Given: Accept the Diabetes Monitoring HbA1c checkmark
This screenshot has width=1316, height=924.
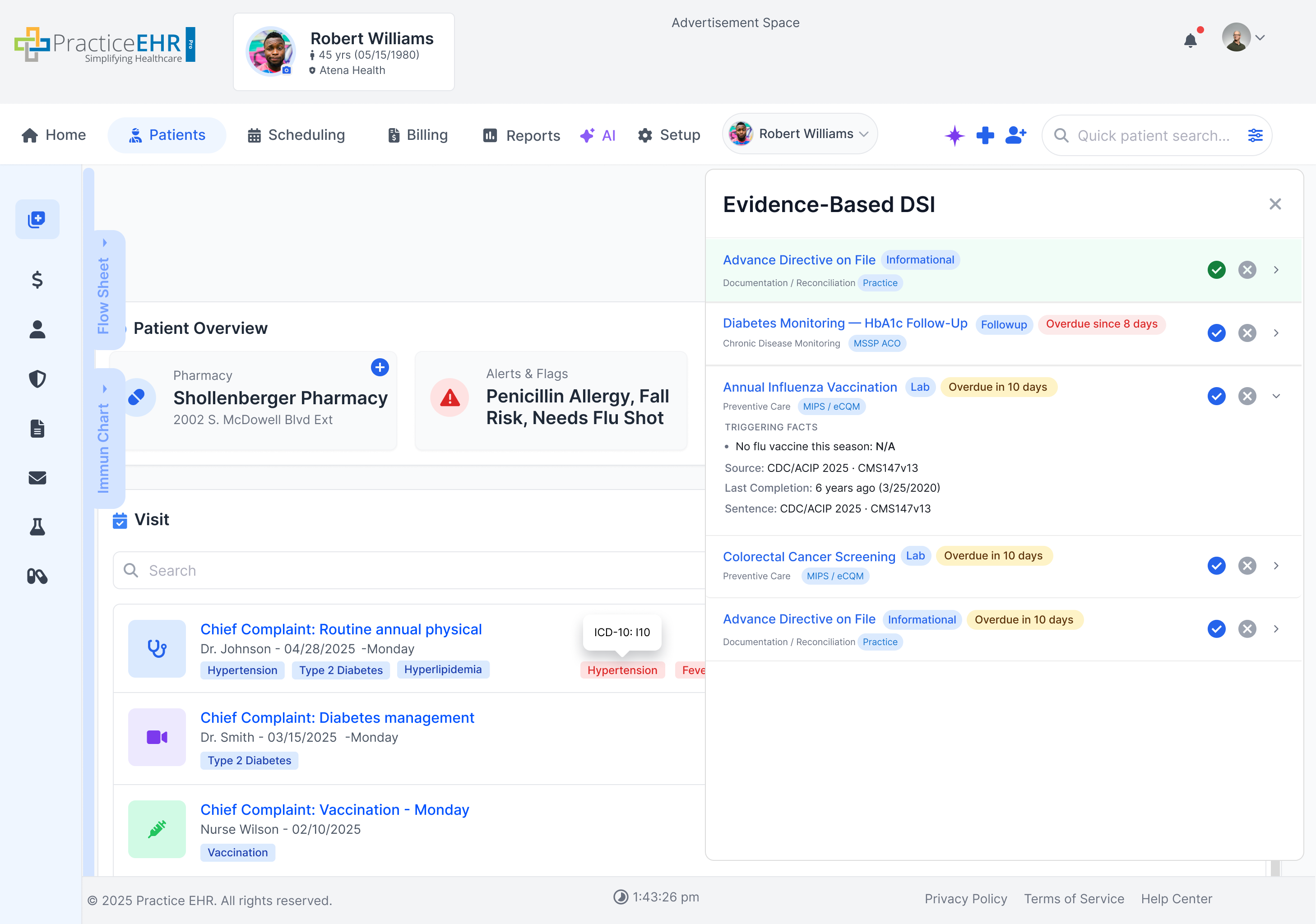Looking at the screenshot, I should coord(1216,333).
